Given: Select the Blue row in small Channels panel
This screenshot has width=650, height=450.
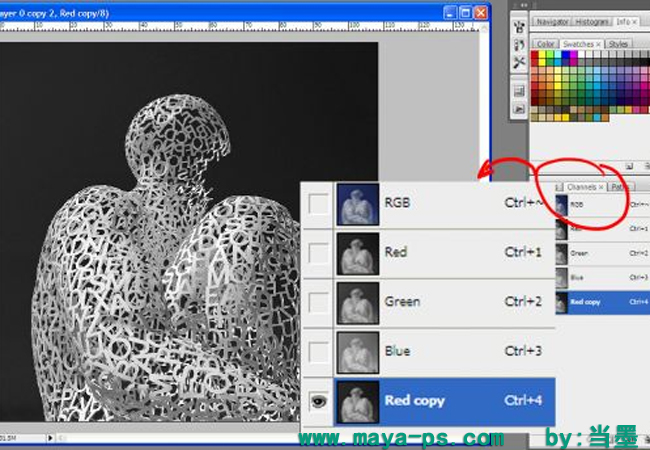Looking at the screenshot, I should [603, 278].
